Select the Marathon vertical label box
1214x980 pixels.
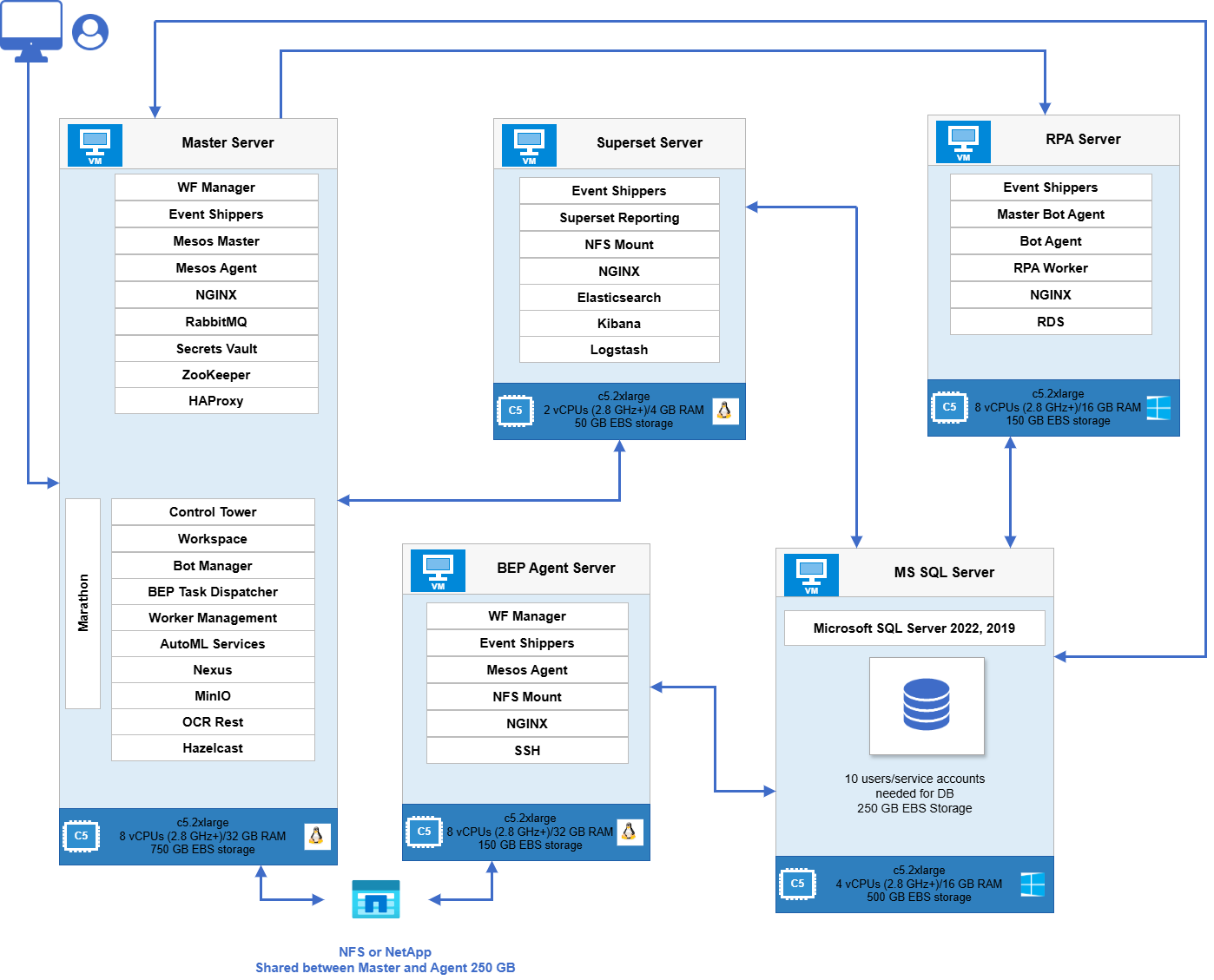coord(83,603)
